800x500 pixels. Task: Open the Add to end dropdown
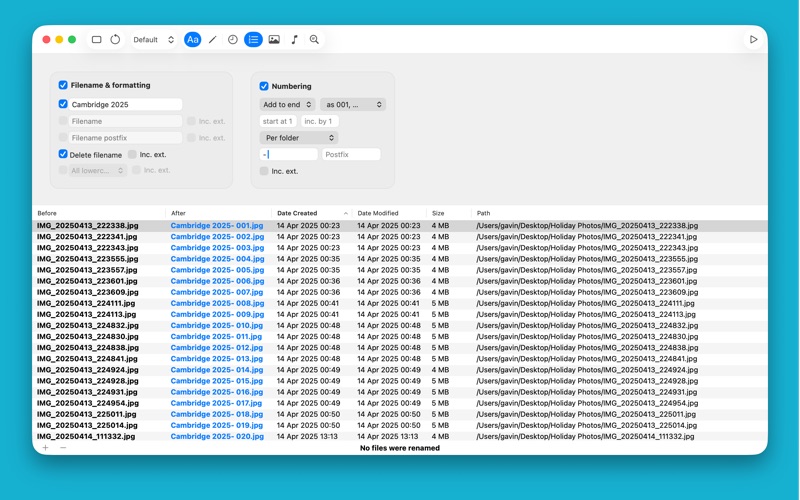pyautogui.click(x=287, y=104)
